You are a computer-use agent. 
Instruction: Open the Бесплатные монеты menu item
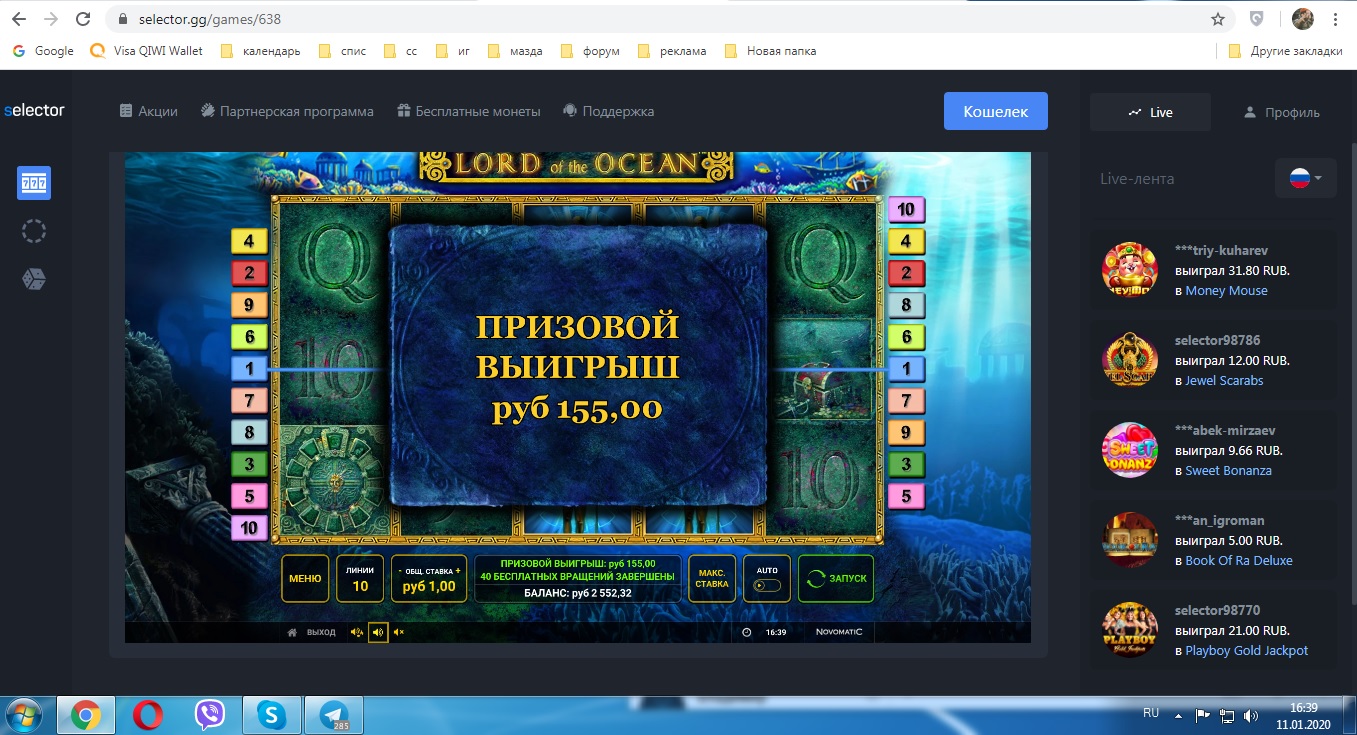pos(468,111)
